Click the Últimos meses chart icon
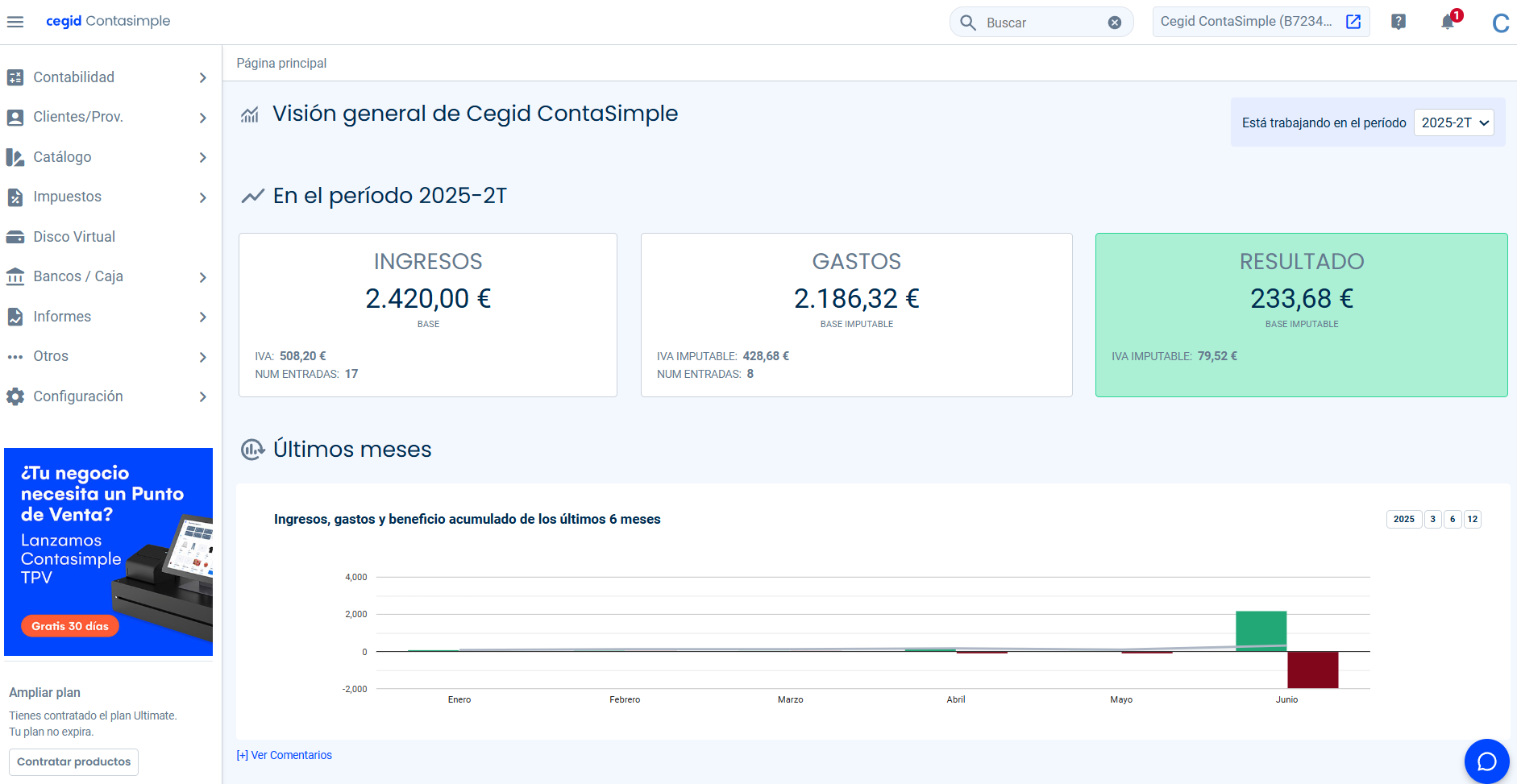1517x784 pixels. [x=252, y=450]
